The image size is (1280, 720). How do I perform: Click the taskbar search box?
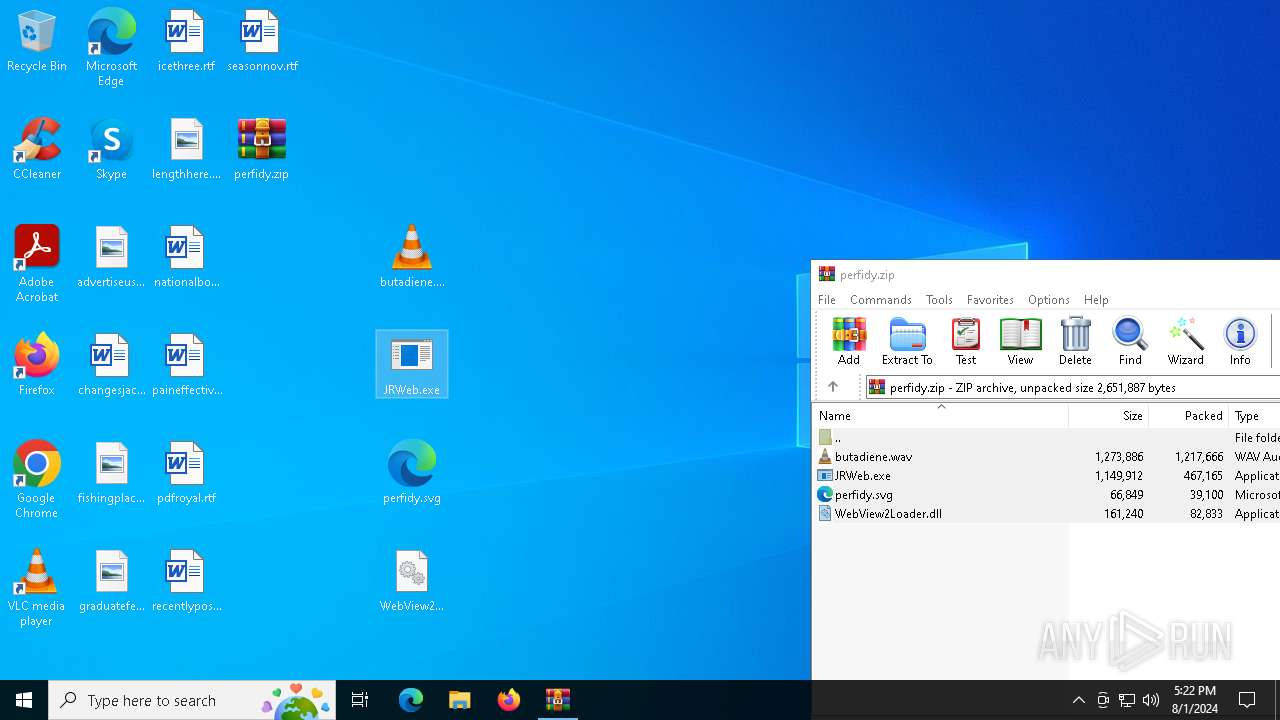coord(192,700)
